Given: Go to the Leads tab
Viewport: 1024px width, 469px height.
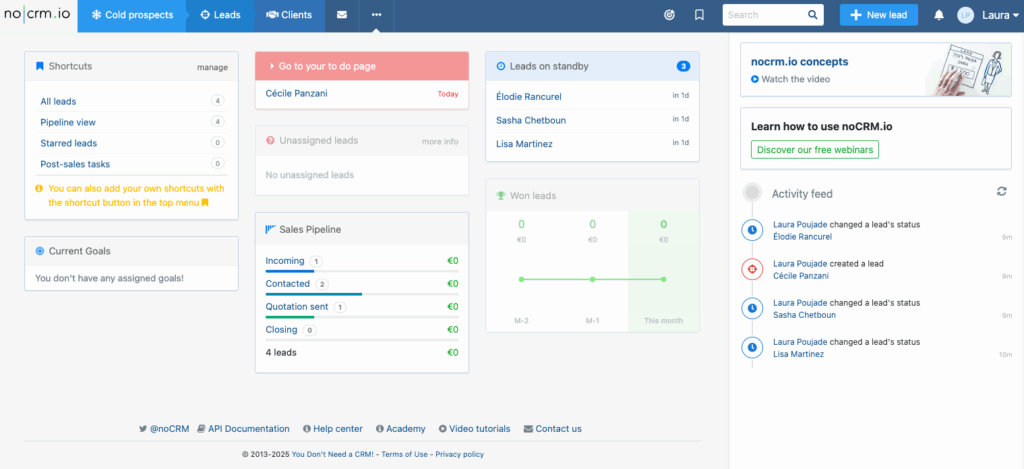Looking at the screenshot, I should [220, 15].
